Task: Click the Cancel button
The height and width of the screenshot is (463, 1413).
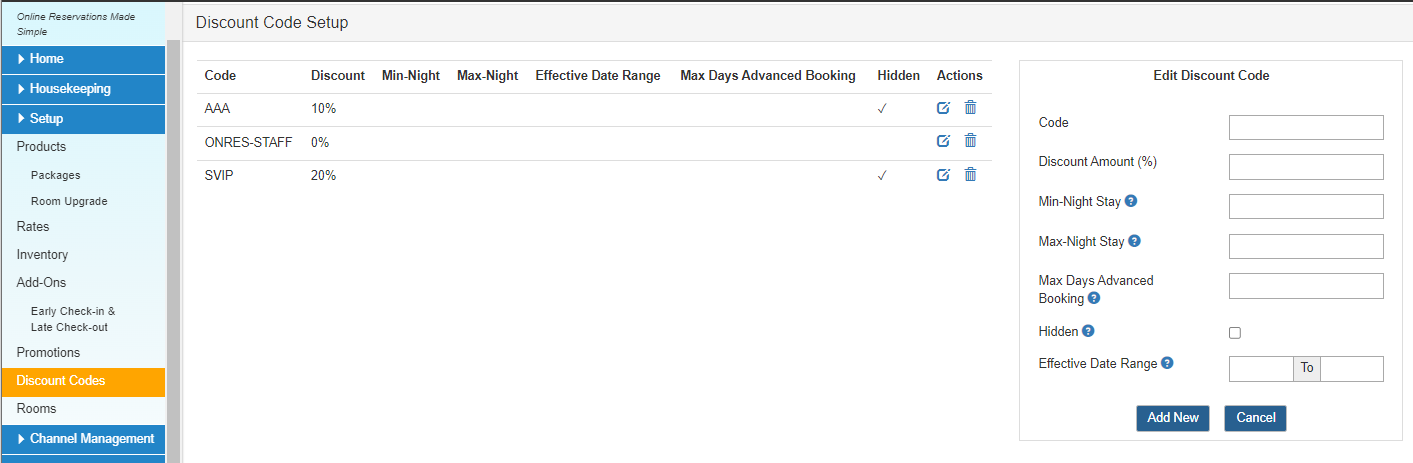Action: pos(1255,418)
